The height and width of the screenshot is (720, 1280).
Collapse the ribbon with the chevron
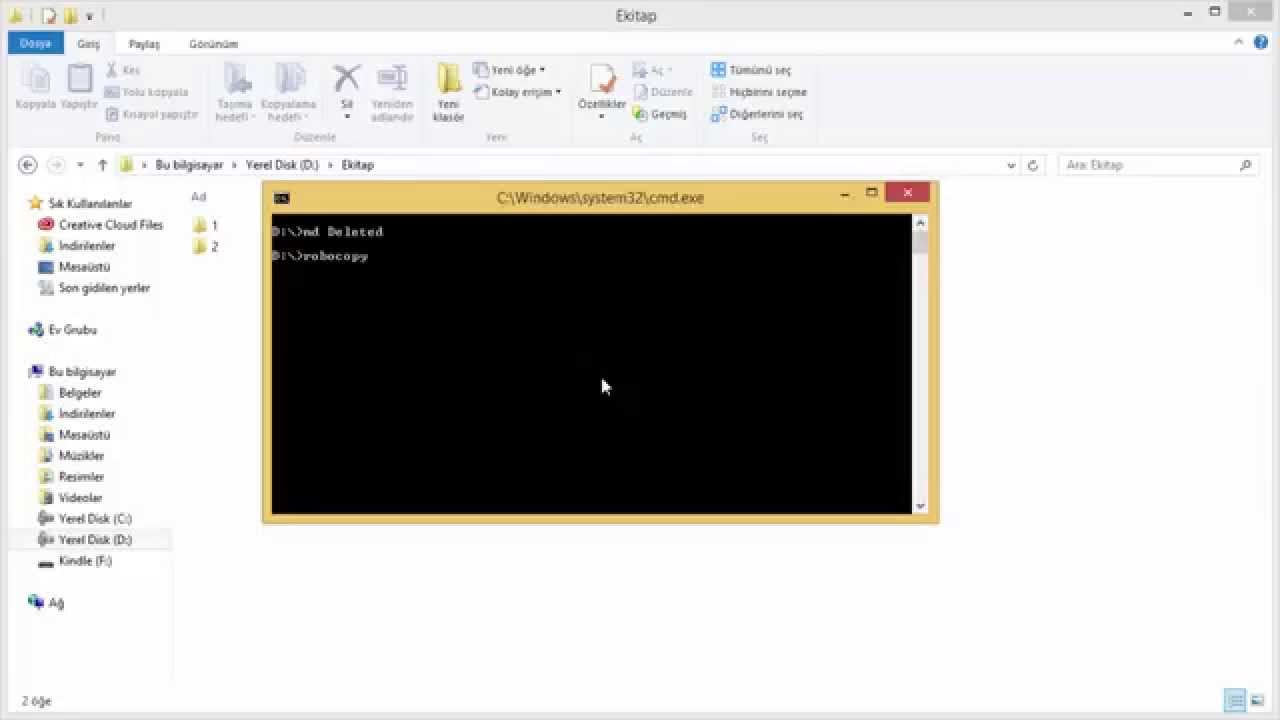pyautogui.click(x=1238, y=43)
